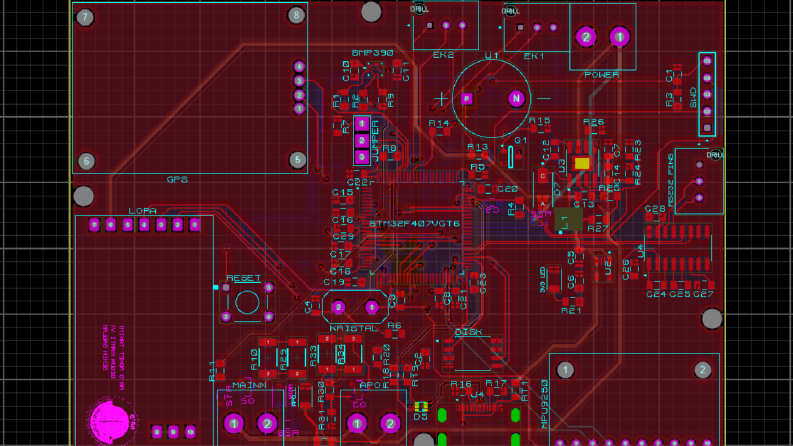Click the C27 capacitor designator
Viewport: 793px width, 446px height.
pos(703,294)
